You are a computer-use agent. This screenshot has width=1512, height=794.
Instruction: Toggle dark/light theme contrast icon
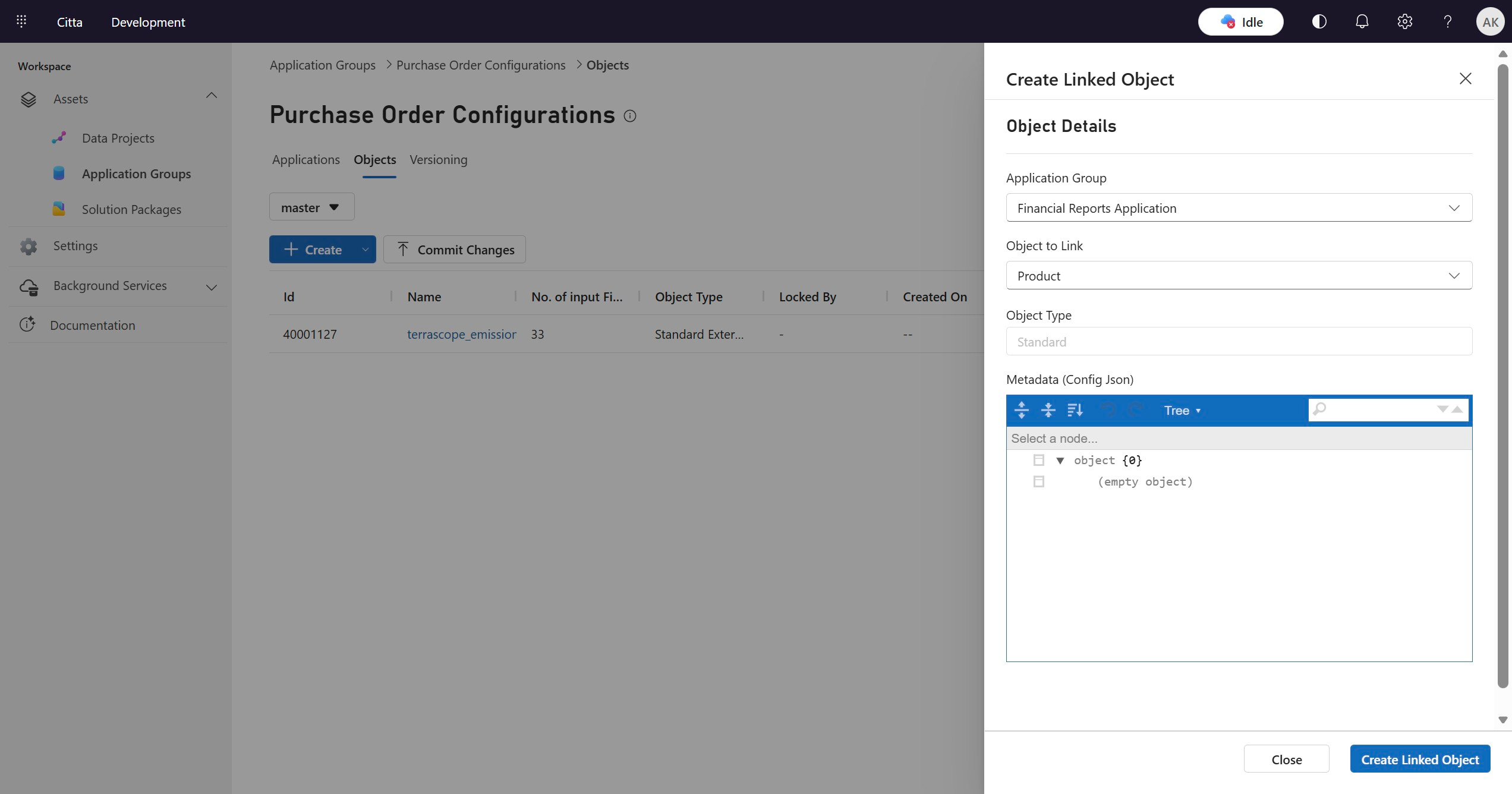tap(1319, 22)
